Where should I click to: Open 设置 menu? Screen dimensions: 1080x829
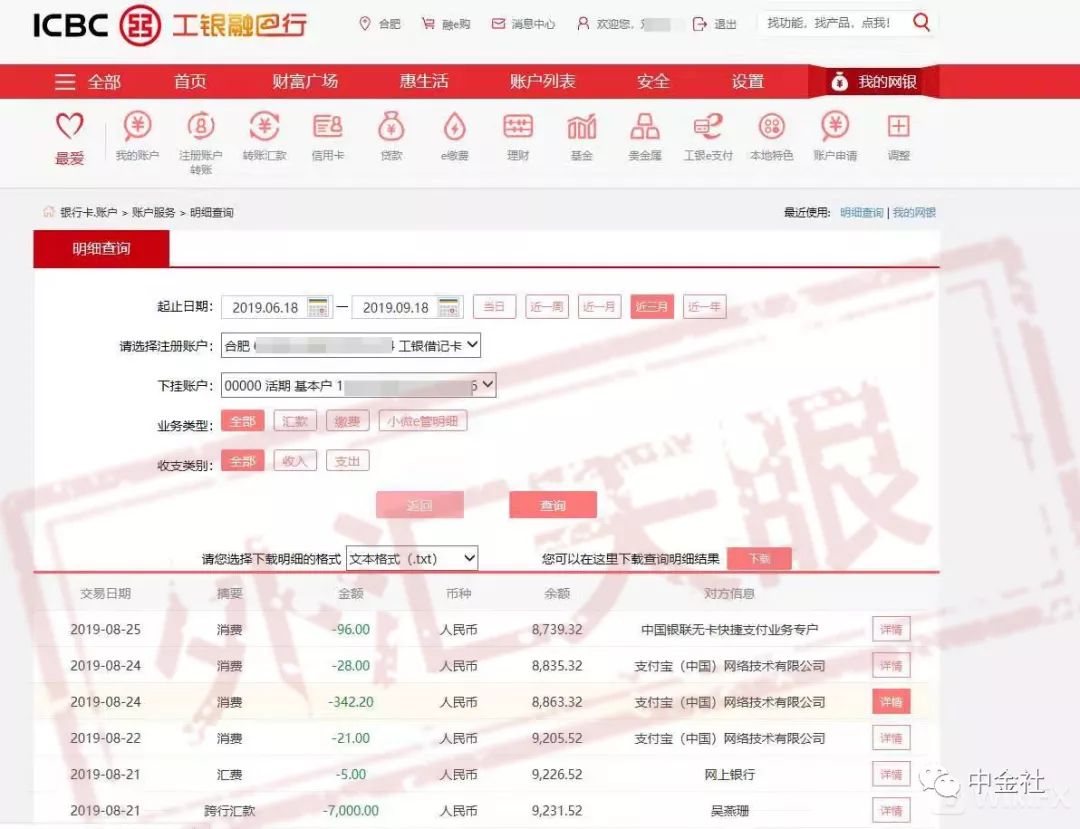tap(748, 81)
